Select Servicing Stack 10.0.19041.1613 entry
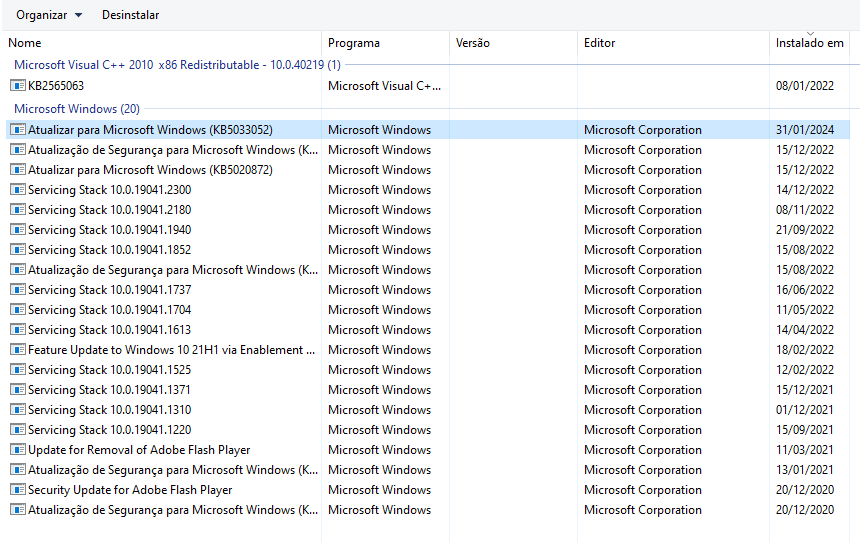860x543 pixels. [x=110, y=330]
